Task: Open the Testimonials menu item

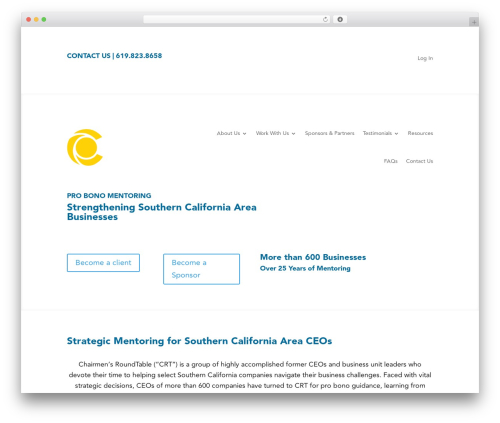Action: click(x=377, y=133)
